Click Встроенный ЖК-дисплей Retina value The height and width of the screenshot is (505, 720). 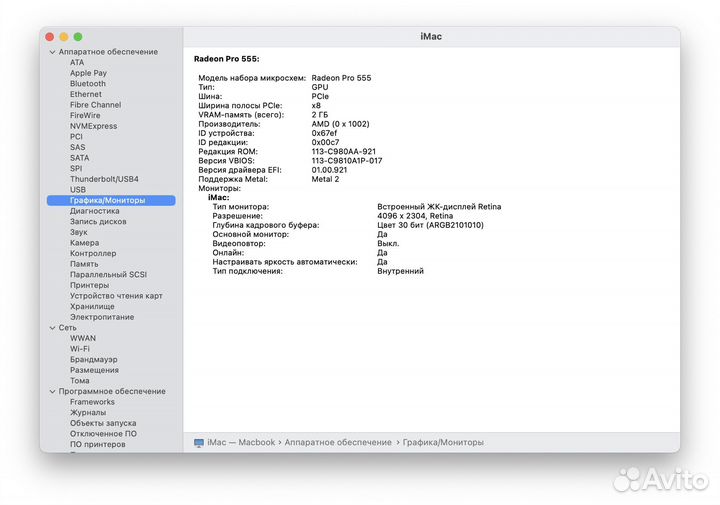(x=439, y=207)
